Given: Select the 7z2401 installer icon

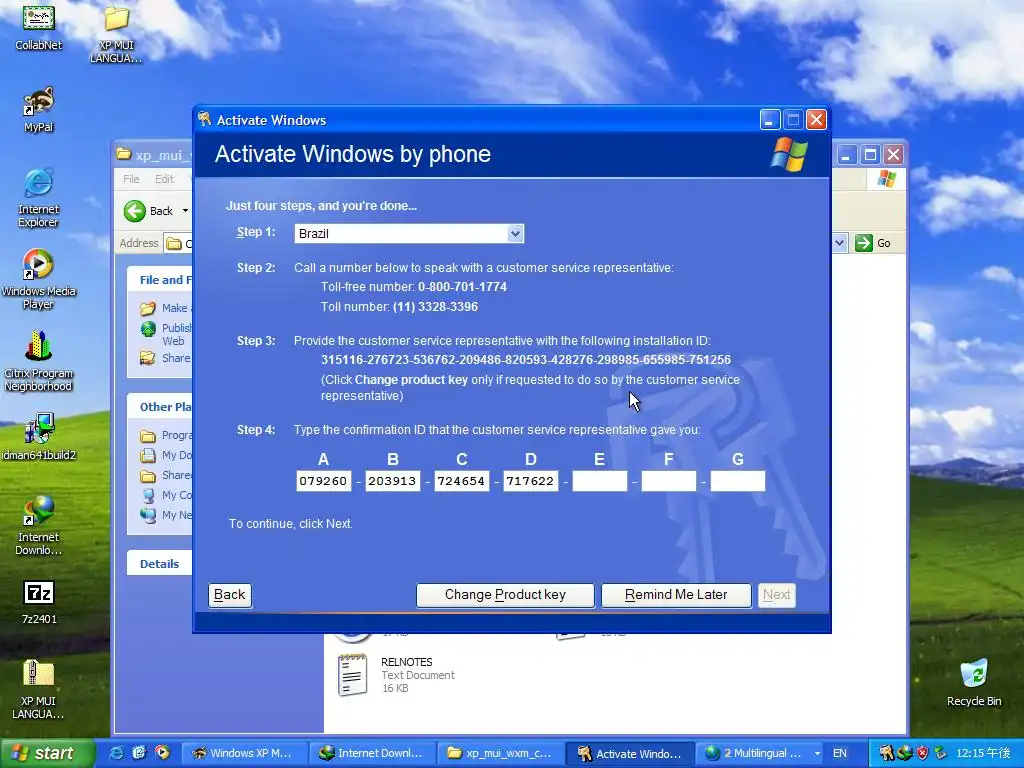Looking at the screenshot, I should point(39,602).
